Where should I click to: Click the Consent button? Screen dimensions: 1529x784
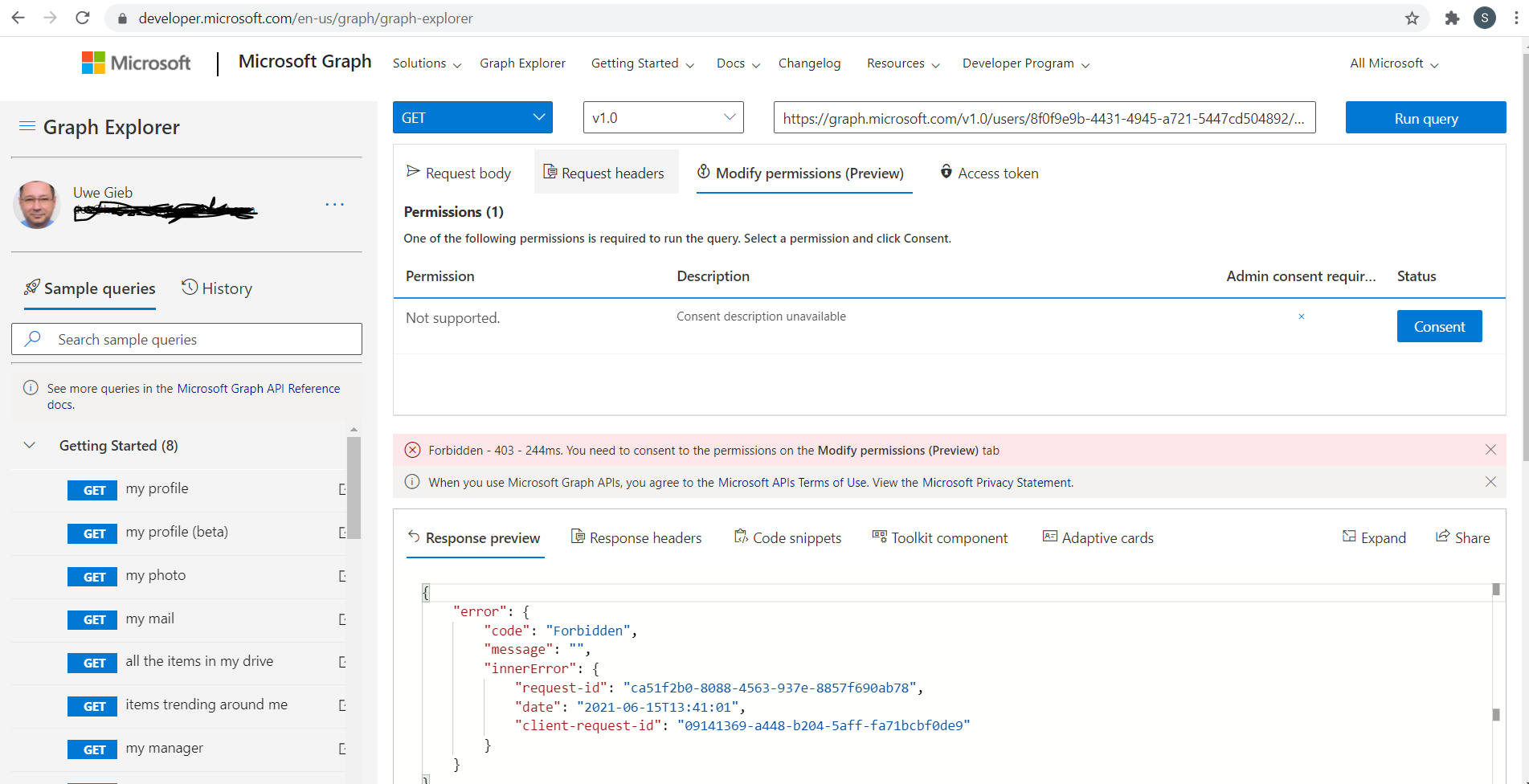1440,326
